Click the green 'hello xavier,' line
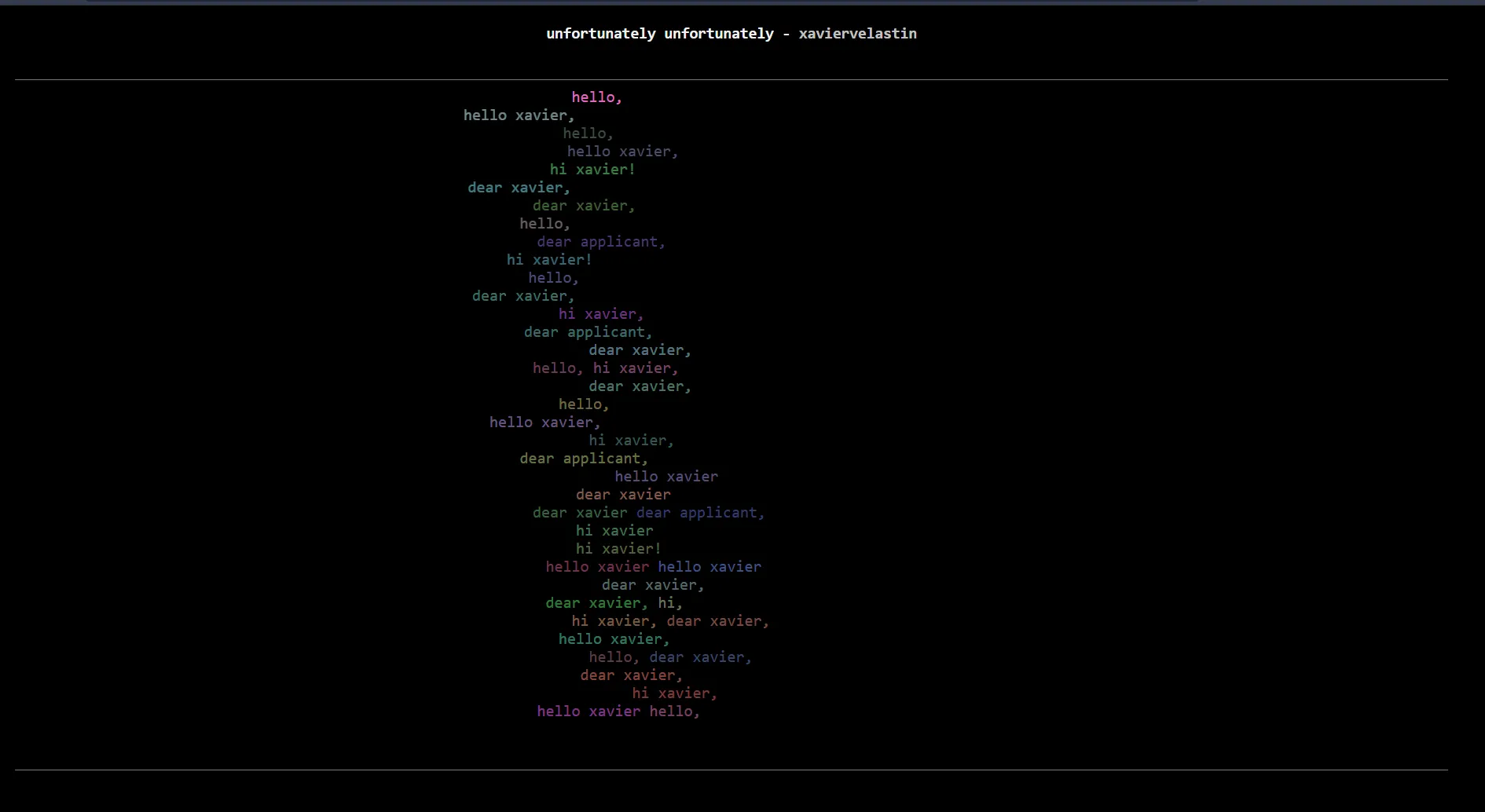This screenshot has width=1485, height=812. coord(614,639)
